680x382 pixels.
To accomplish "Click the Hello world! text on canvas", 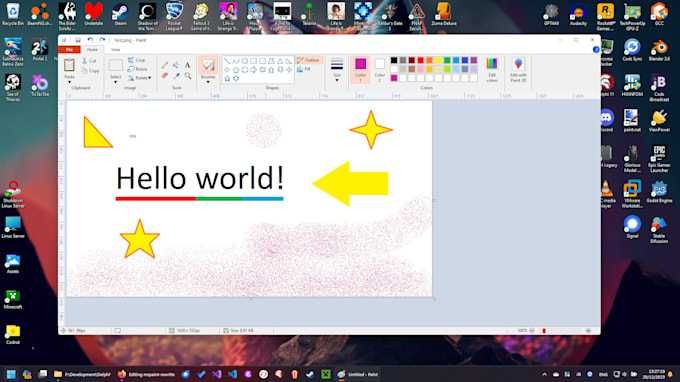I will pos(200,178).
